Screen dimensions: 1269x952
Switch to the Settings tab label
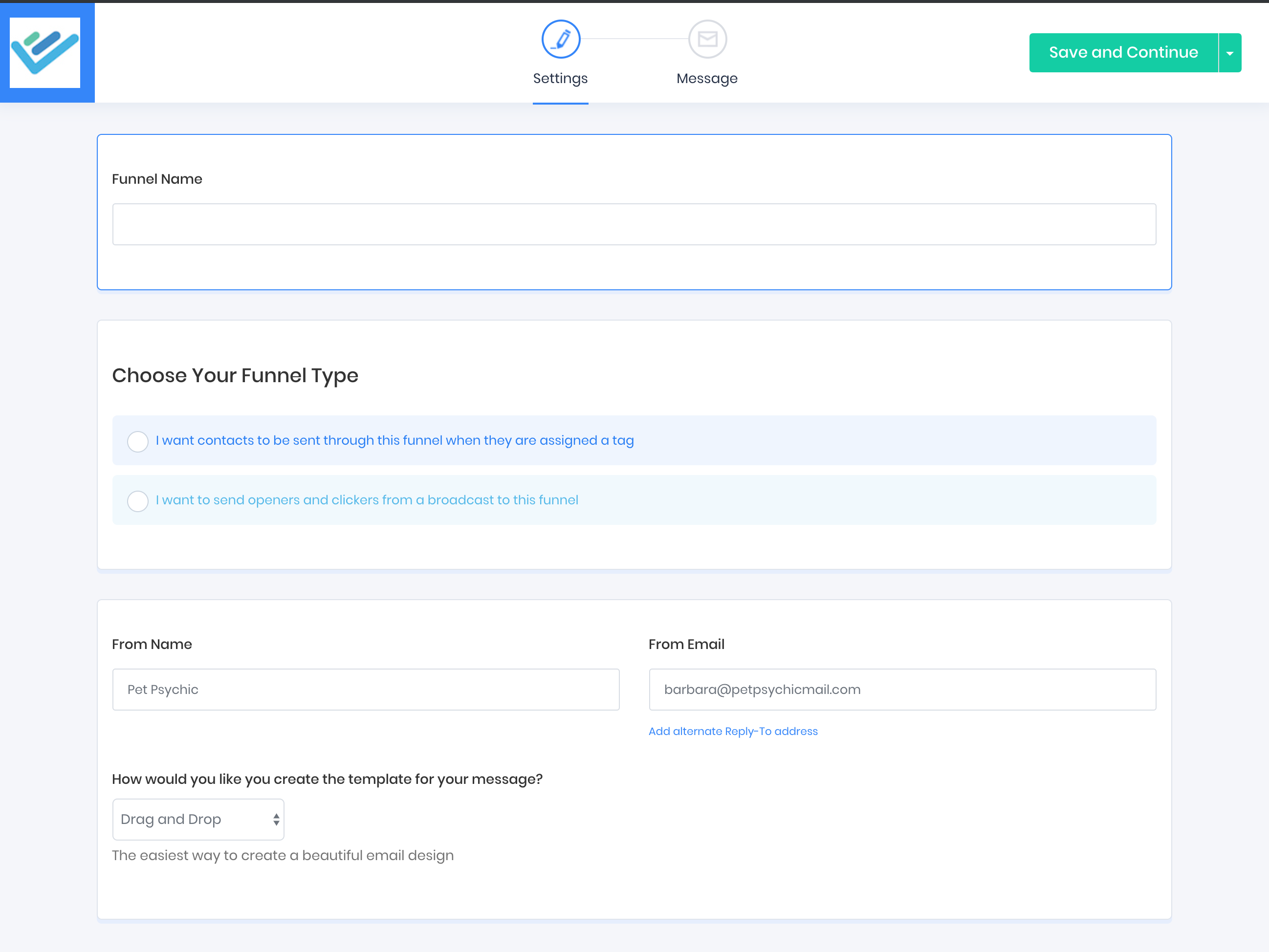(x=560, y=79)
